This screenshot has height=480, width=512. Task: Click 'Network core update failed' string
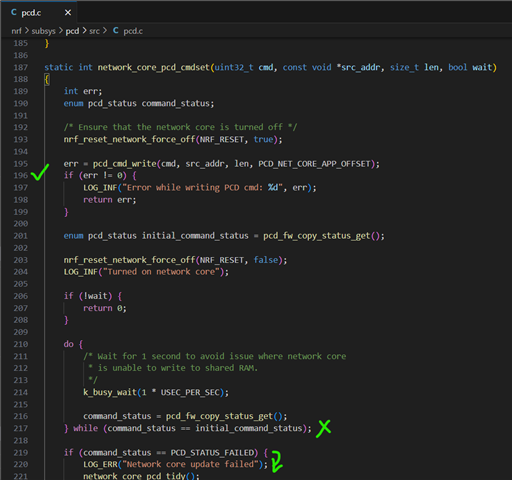(x=190, y=464)
